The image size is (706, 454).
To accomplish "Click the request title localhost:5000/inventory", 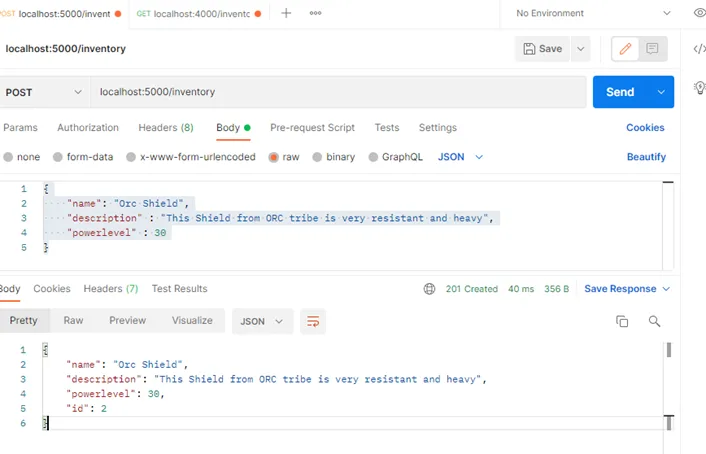I will (x=66, y=49).
